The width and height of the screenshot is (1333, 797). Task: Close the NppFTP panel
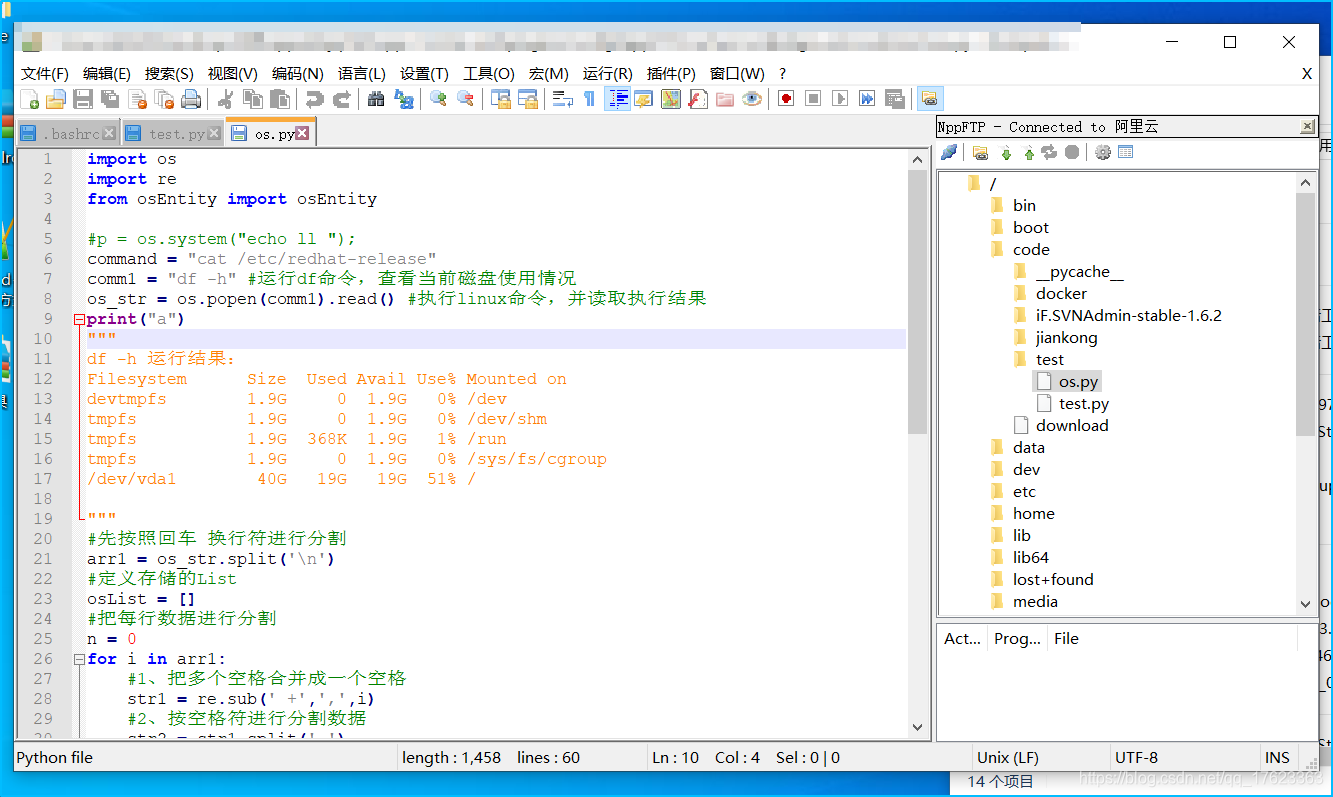(1307, 127)
